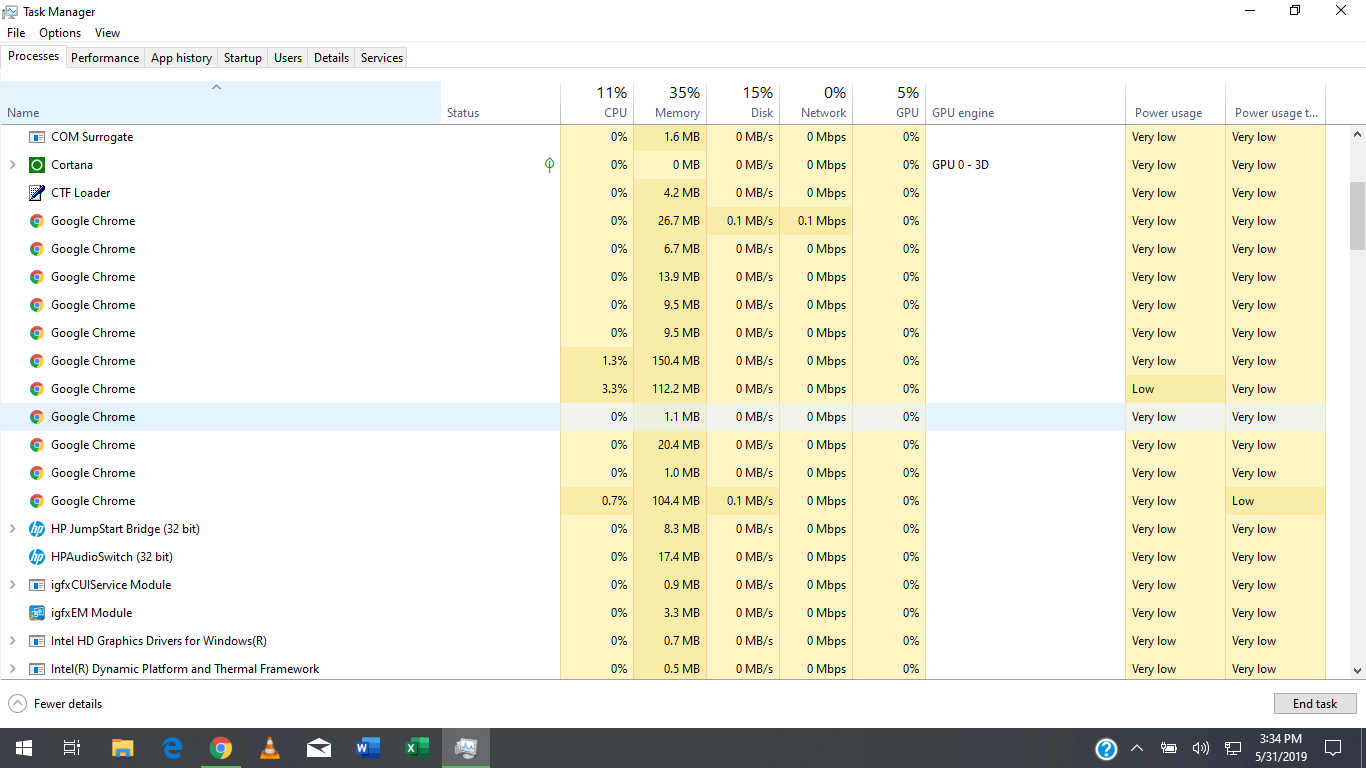Viewport: 1366px width, 768px height.
Task: Expand Intel Dynamic Platform and Thermal Framework
Action: coord(12,669)
